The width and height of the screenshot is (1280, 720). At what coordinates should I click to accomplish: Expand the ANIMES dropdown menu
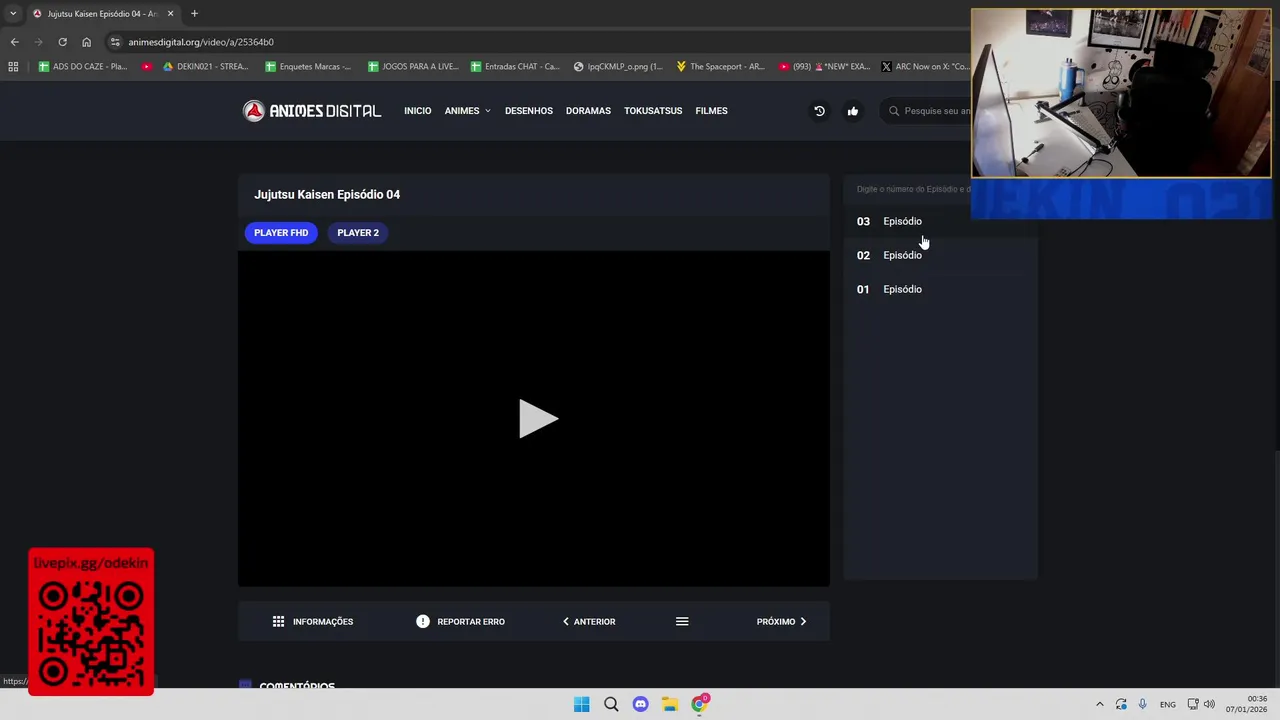[468, 111]
